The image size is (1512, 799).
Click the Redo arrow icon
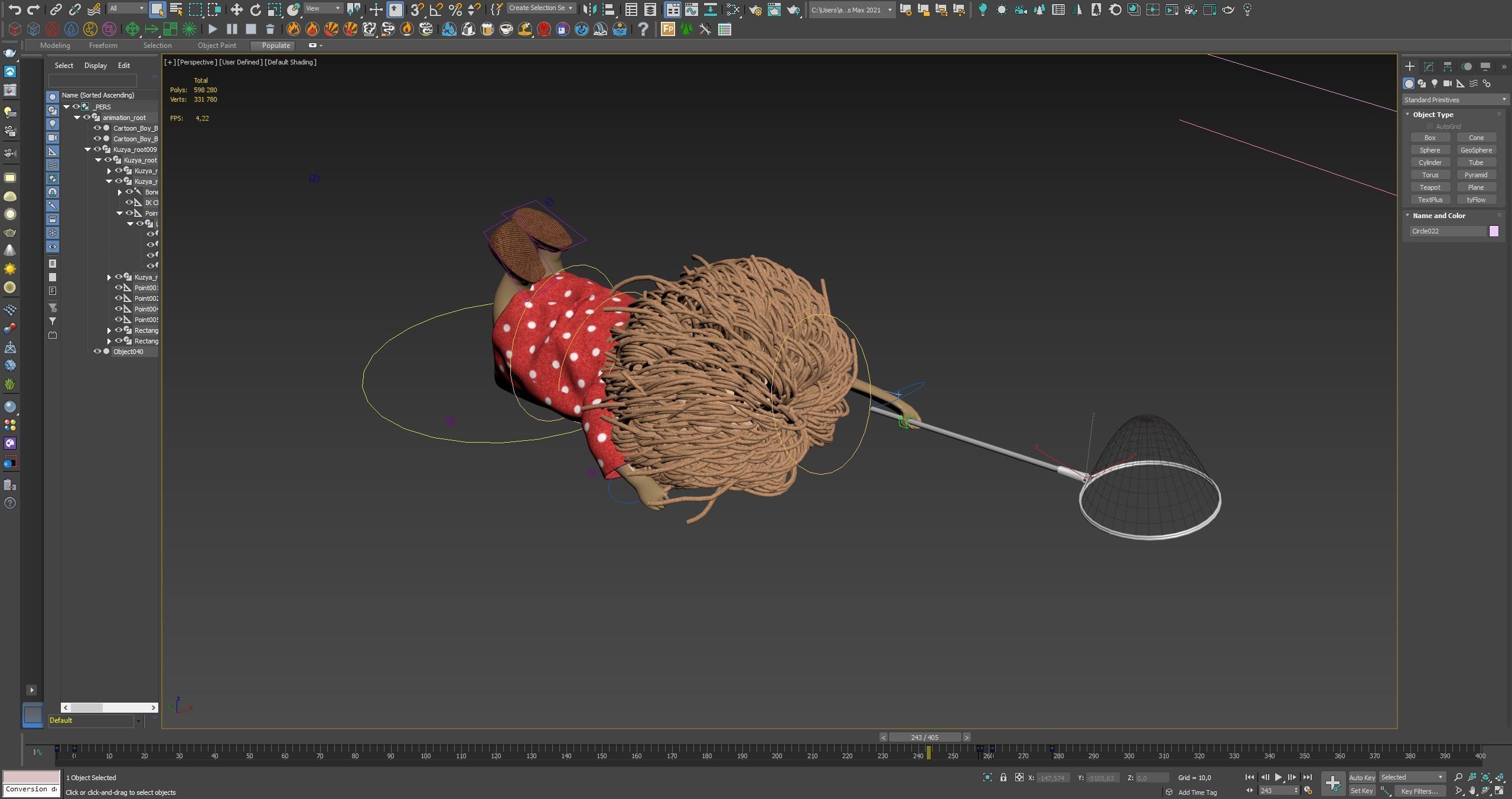[34, 9]
